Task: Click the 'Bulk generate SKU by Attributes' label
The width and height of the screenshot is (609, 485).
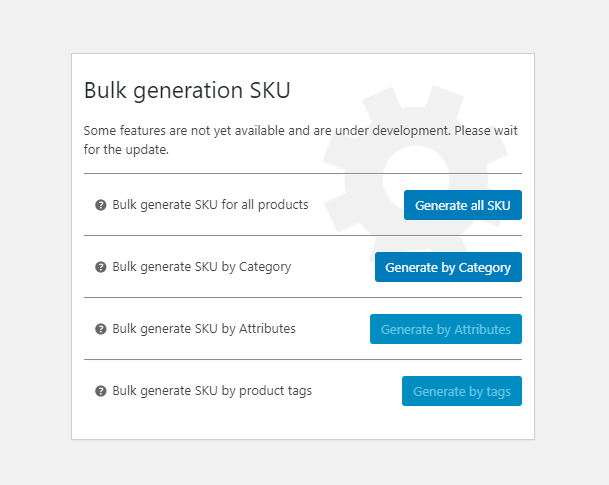Action: (204, 329)
